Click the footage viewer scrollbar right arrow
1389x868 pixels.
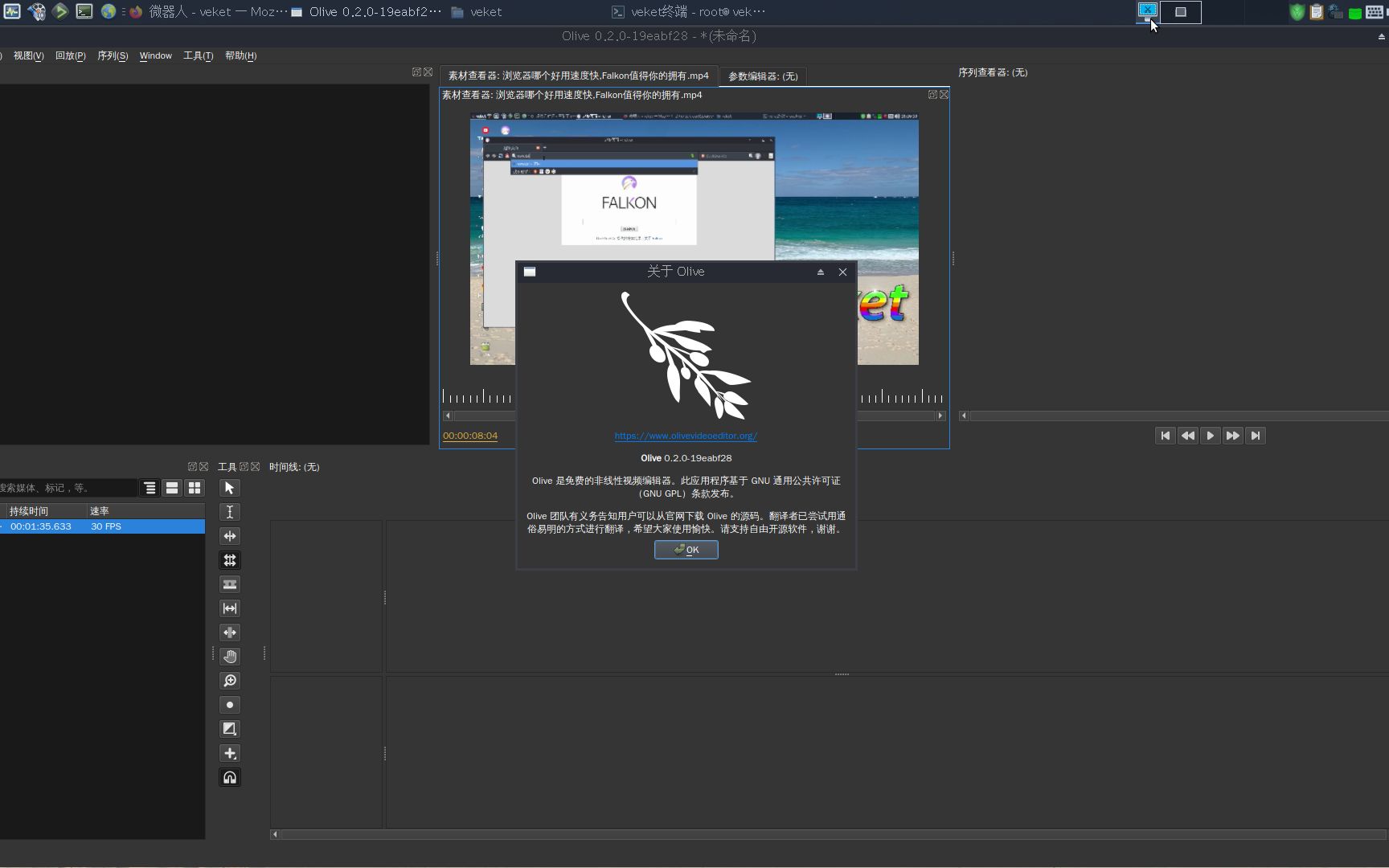[x=940, y=416]
